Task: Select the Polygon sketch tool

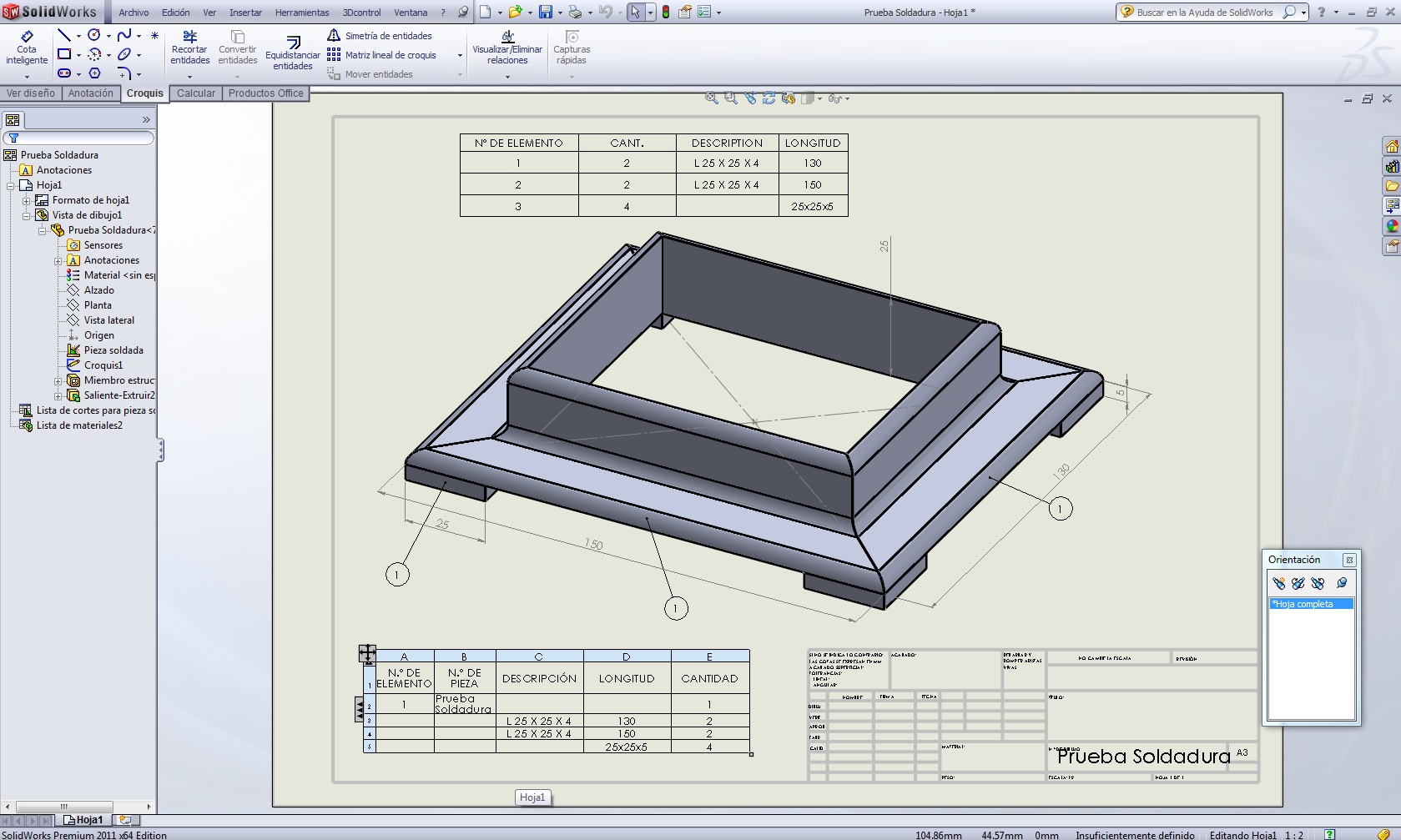Action: tap(94, 73)
